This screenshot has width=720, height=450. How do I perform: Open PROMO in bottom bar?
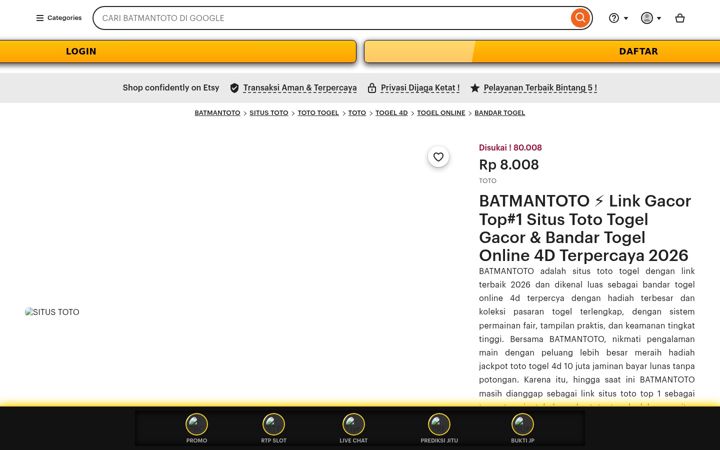(x=197, y=428)
